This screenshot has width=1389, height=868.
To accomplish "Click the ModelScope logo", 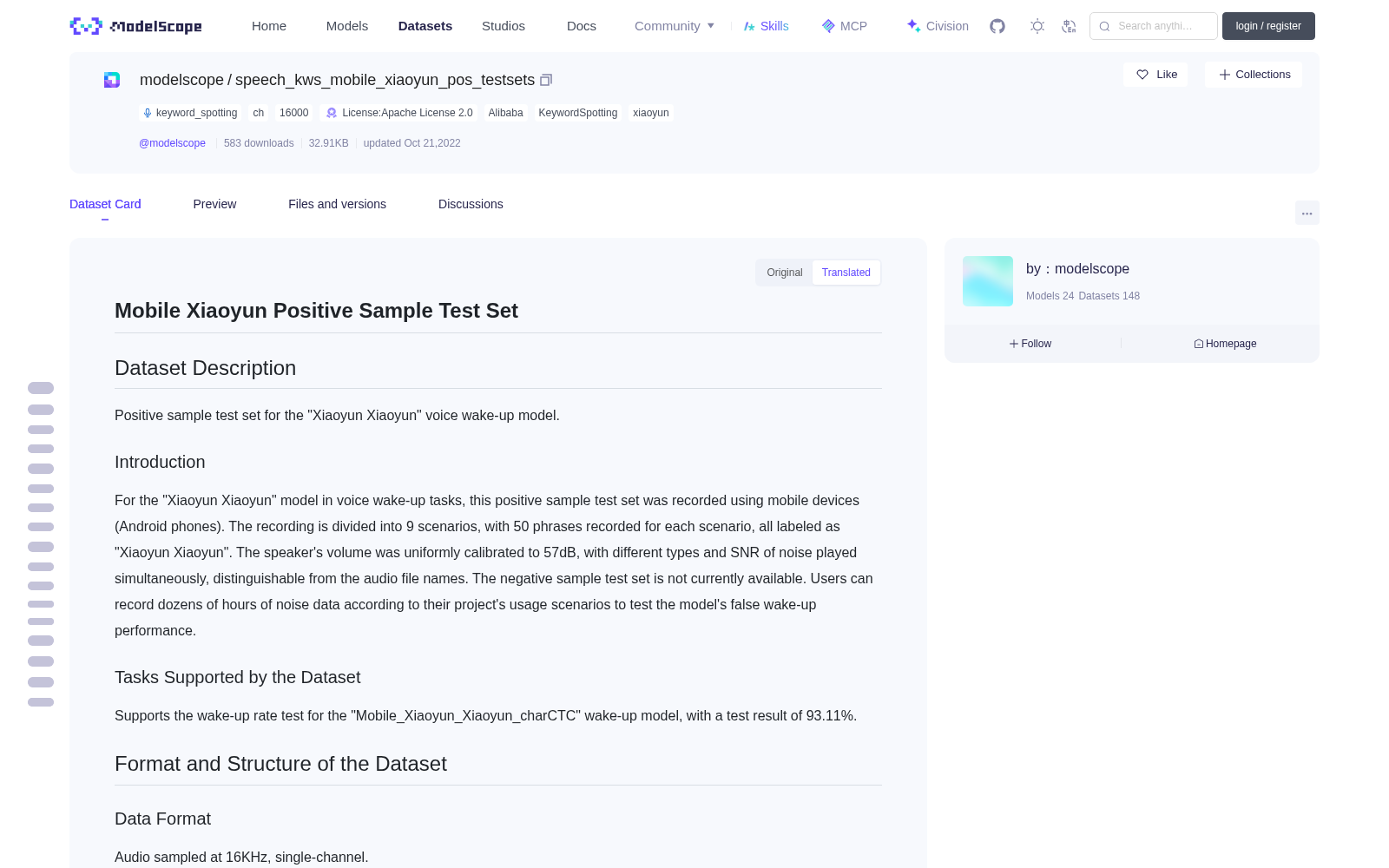I will (136, 26).
